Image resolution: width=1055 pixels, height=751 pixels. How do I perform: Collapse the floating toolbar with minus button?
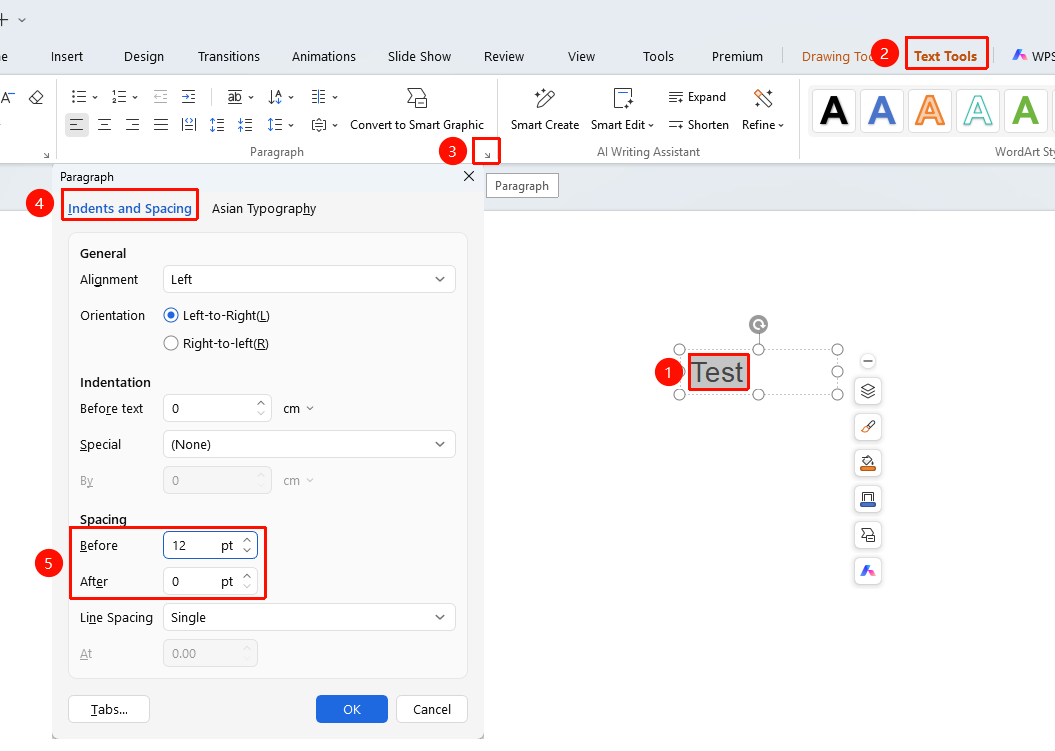point(868,361)
